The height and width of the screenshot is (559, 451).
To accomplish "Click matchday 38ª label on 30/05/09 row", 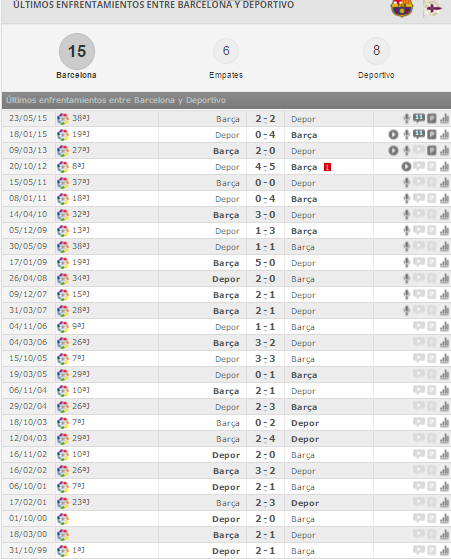I will coord(81,246).
